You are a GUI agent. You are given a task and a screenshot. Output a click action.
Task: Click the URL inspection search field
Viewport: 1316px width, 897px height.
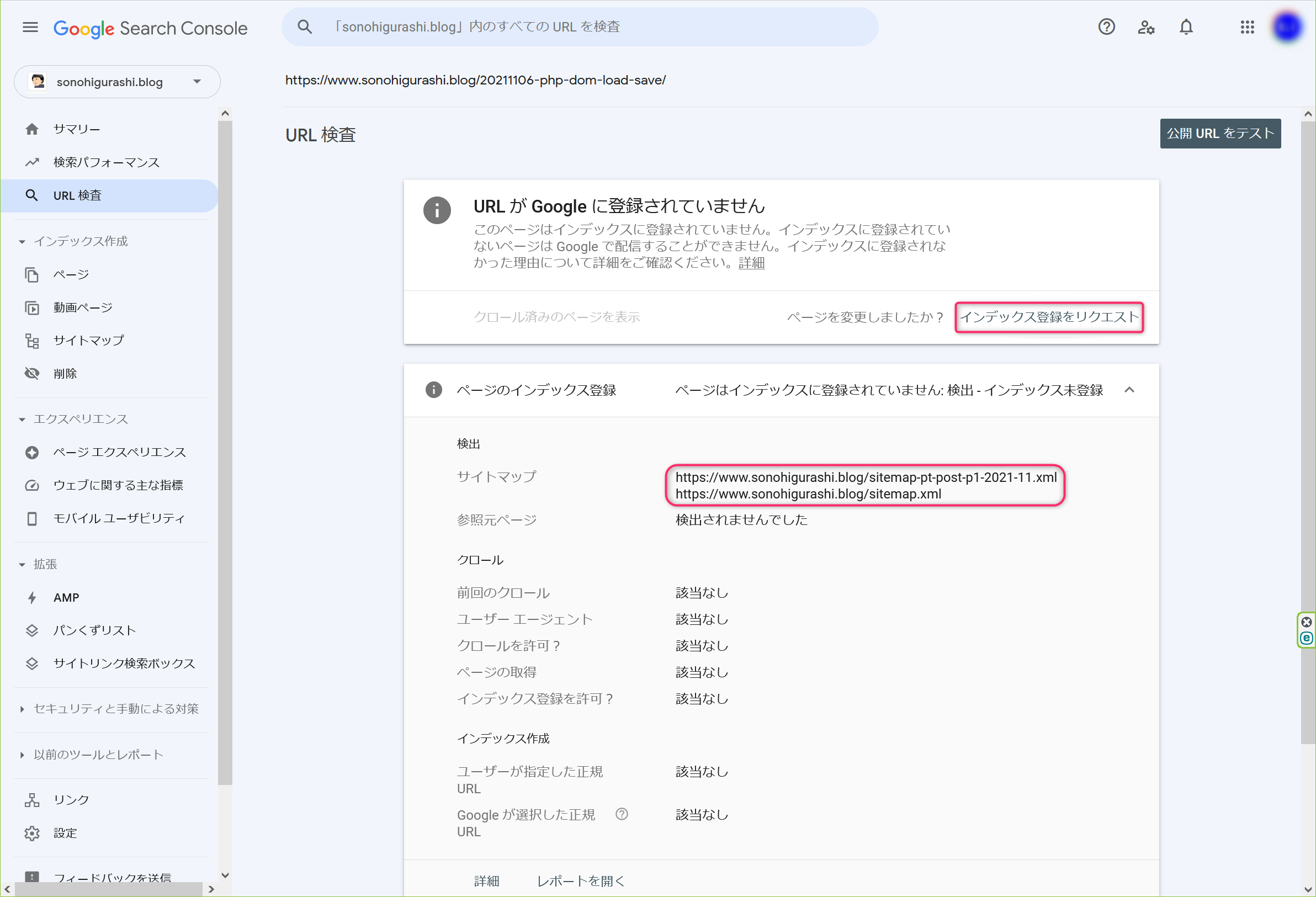pyautogui.click(x=580, y=26)
